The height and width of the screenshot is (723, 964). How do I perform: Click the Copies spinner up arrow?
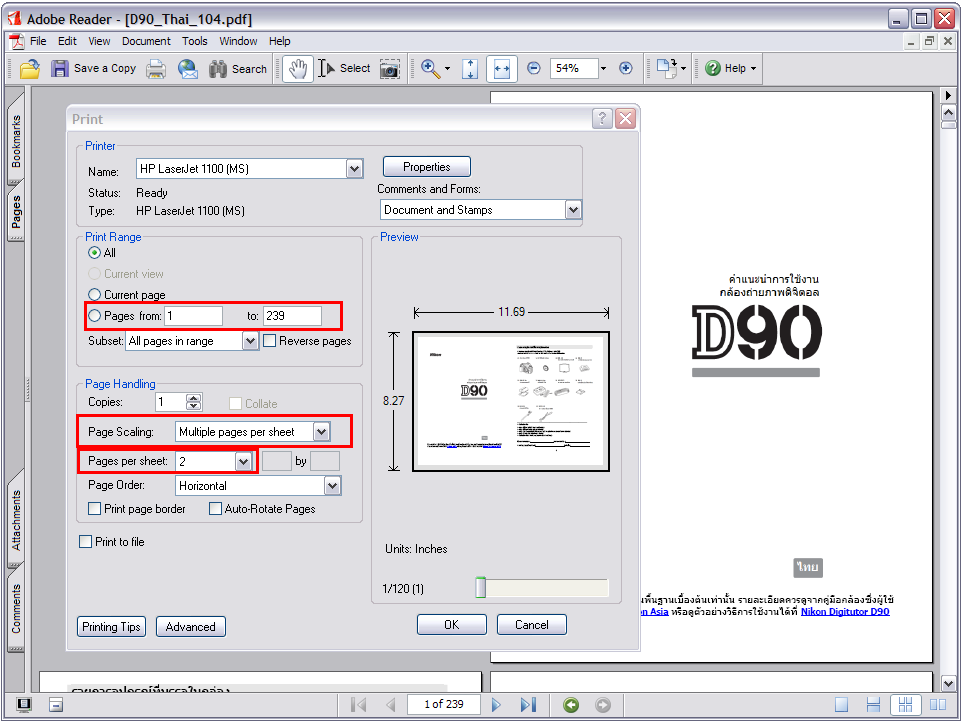tap(193, 398)
